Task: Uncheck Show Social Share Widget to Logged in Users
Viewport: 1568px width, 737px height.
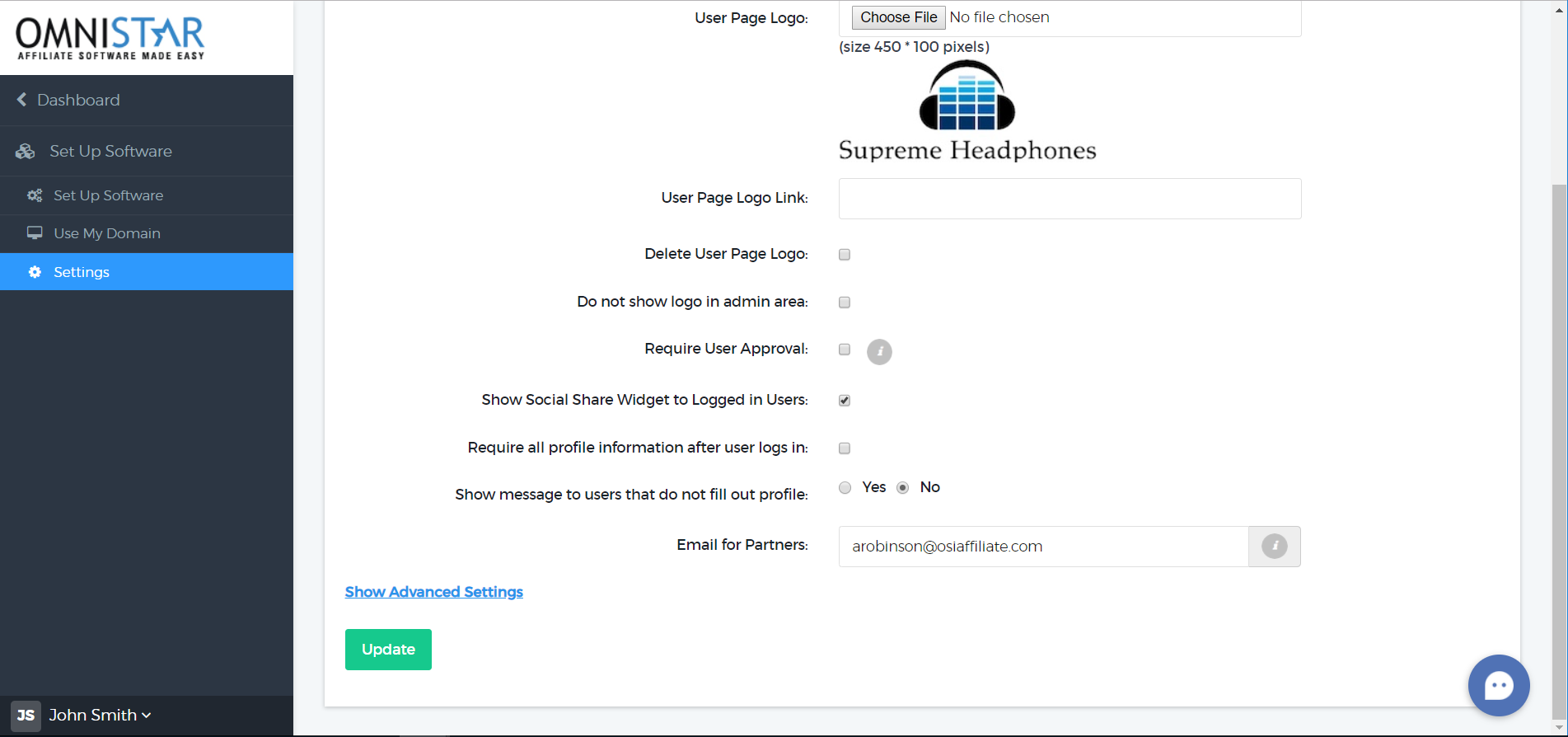Action: click(x=845, y=401)
